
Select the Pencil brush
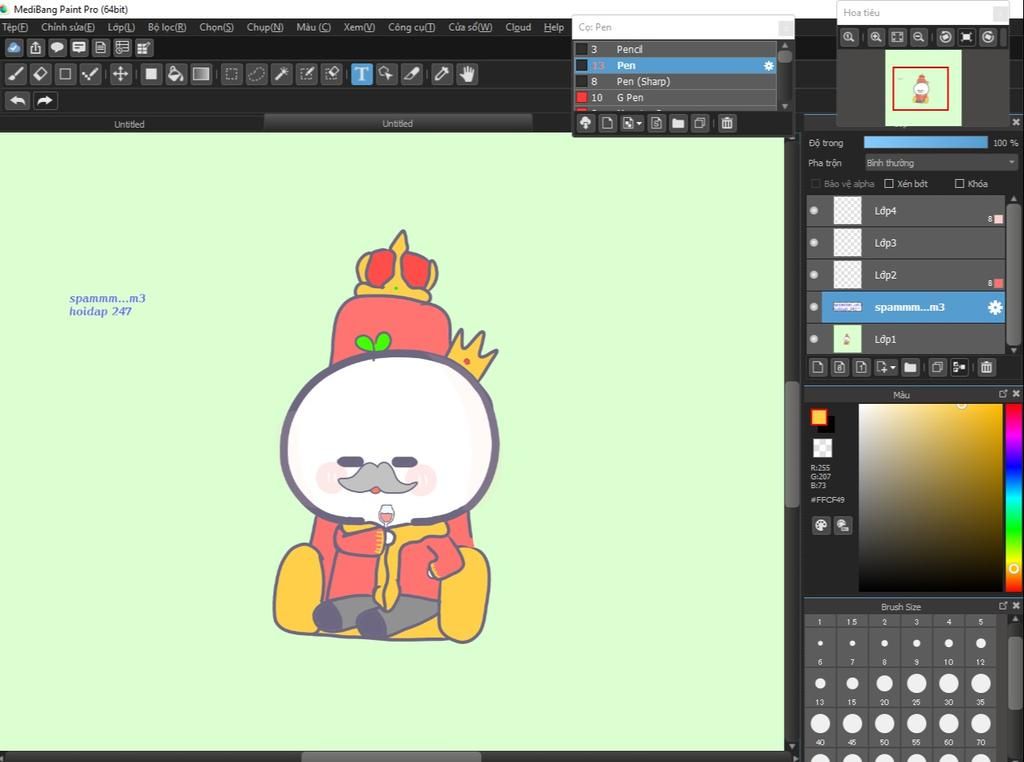pyautogui.click(x=675, y=49)
